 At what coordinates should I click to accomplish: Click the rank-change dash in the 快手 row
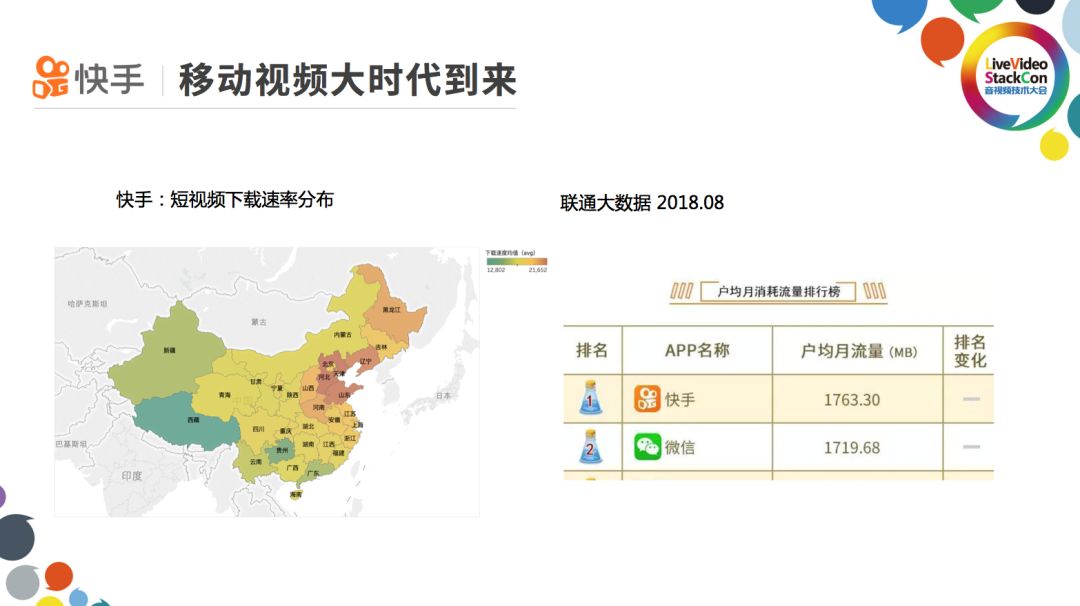971,399
